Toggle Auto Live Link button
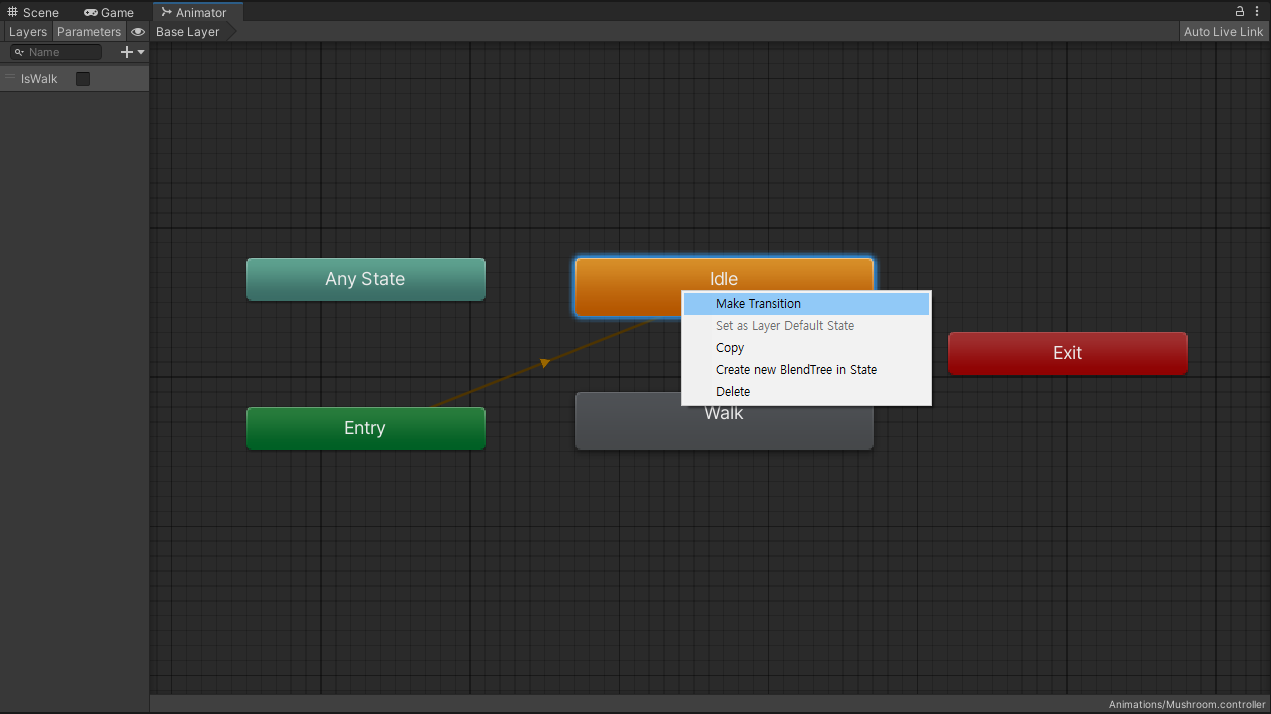 click(x=1223, y=32)
